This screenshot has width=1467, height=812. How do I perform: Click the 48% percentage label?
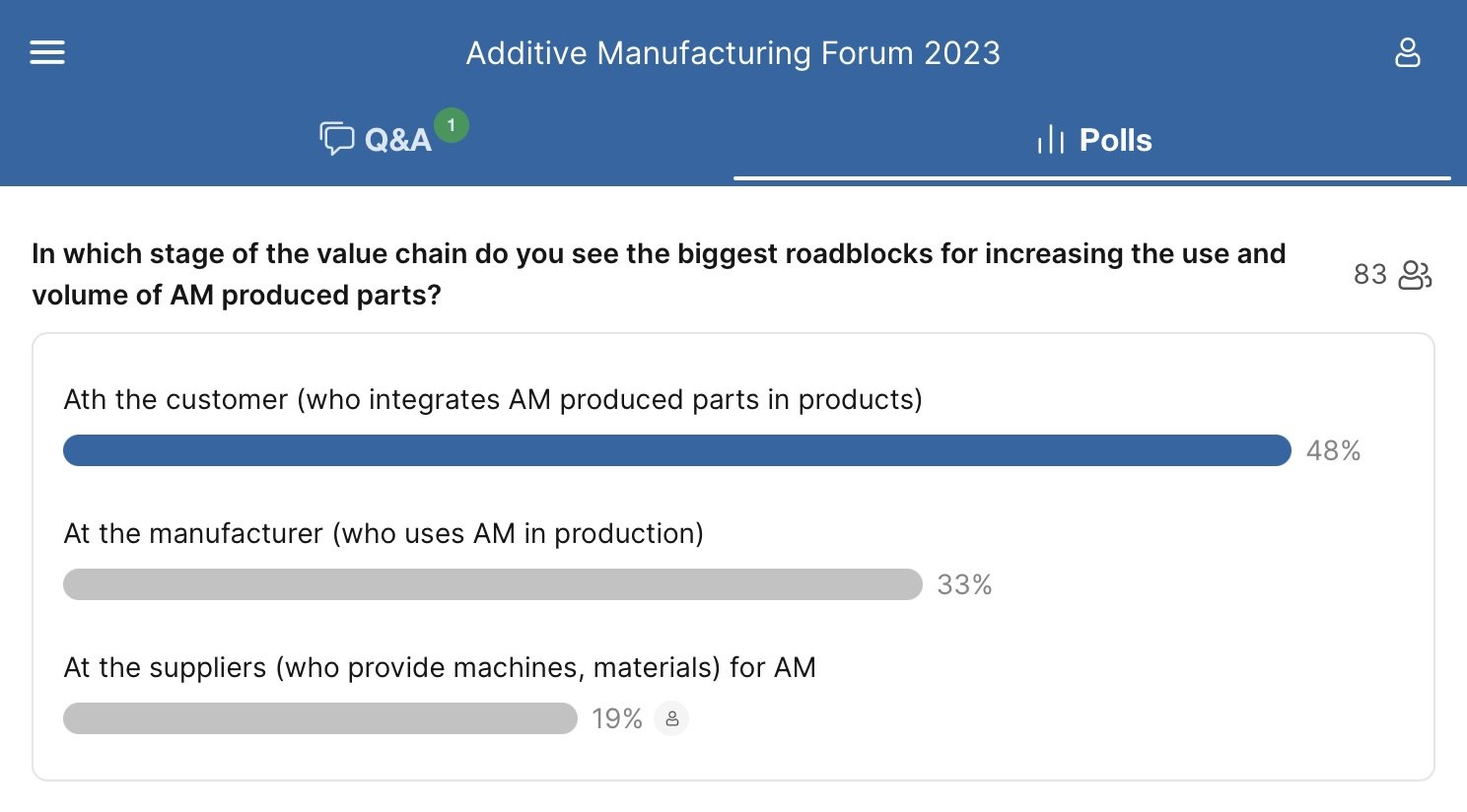click(x=1333, y=450)
